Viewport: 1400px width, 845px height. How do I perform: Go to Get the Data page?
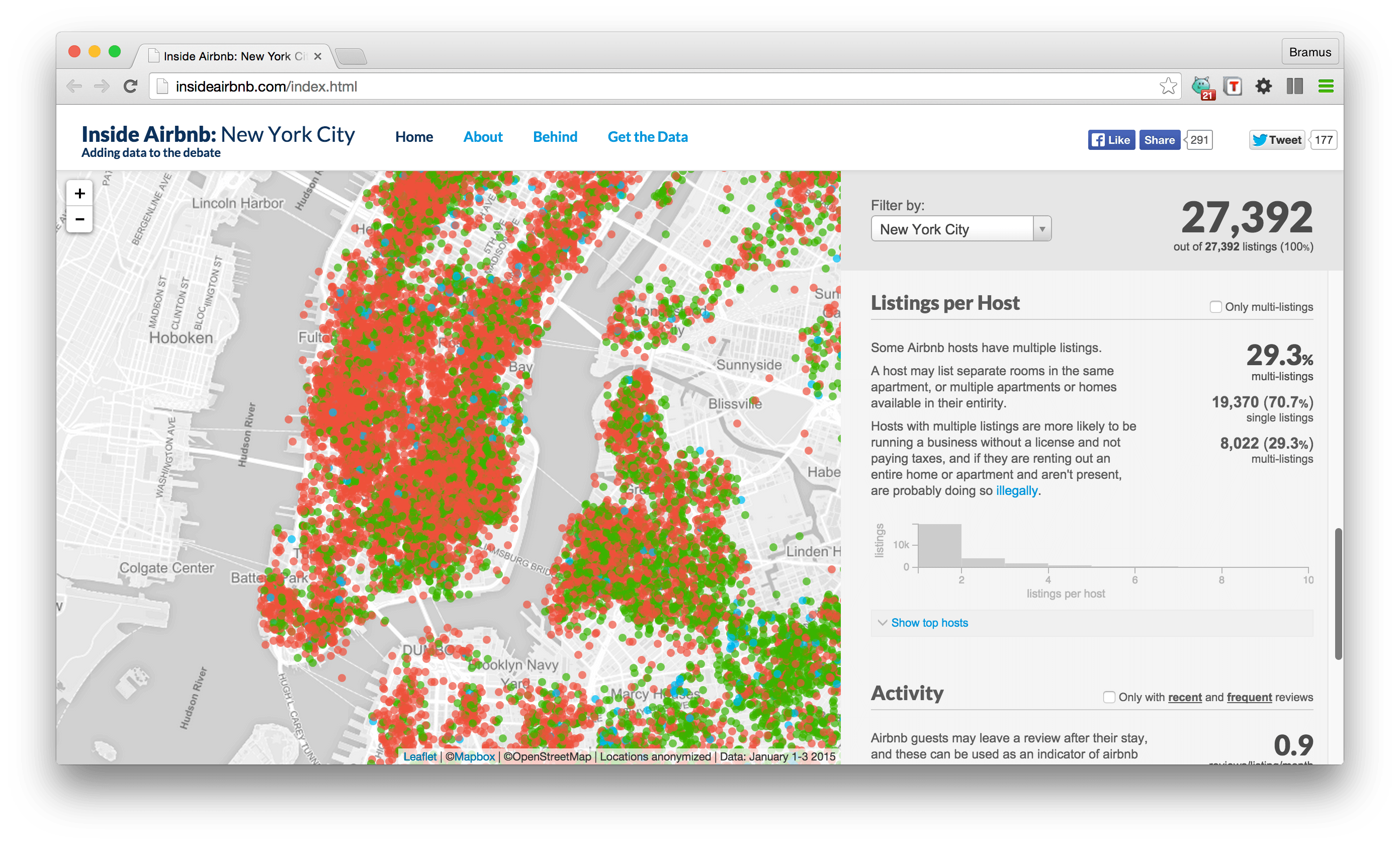click(x=647, y=137)
